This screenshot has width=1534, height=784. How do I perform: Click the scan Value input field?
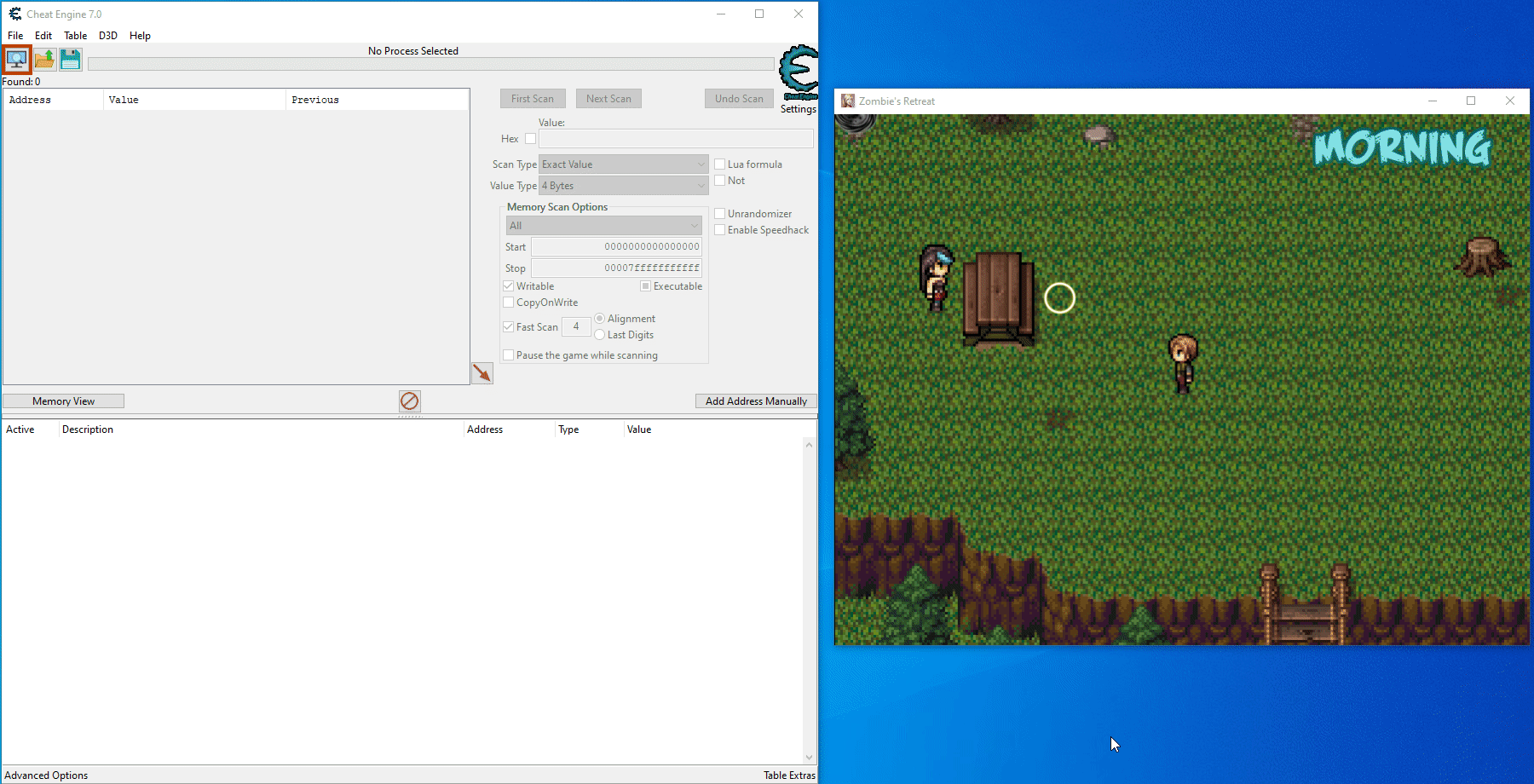676,138
